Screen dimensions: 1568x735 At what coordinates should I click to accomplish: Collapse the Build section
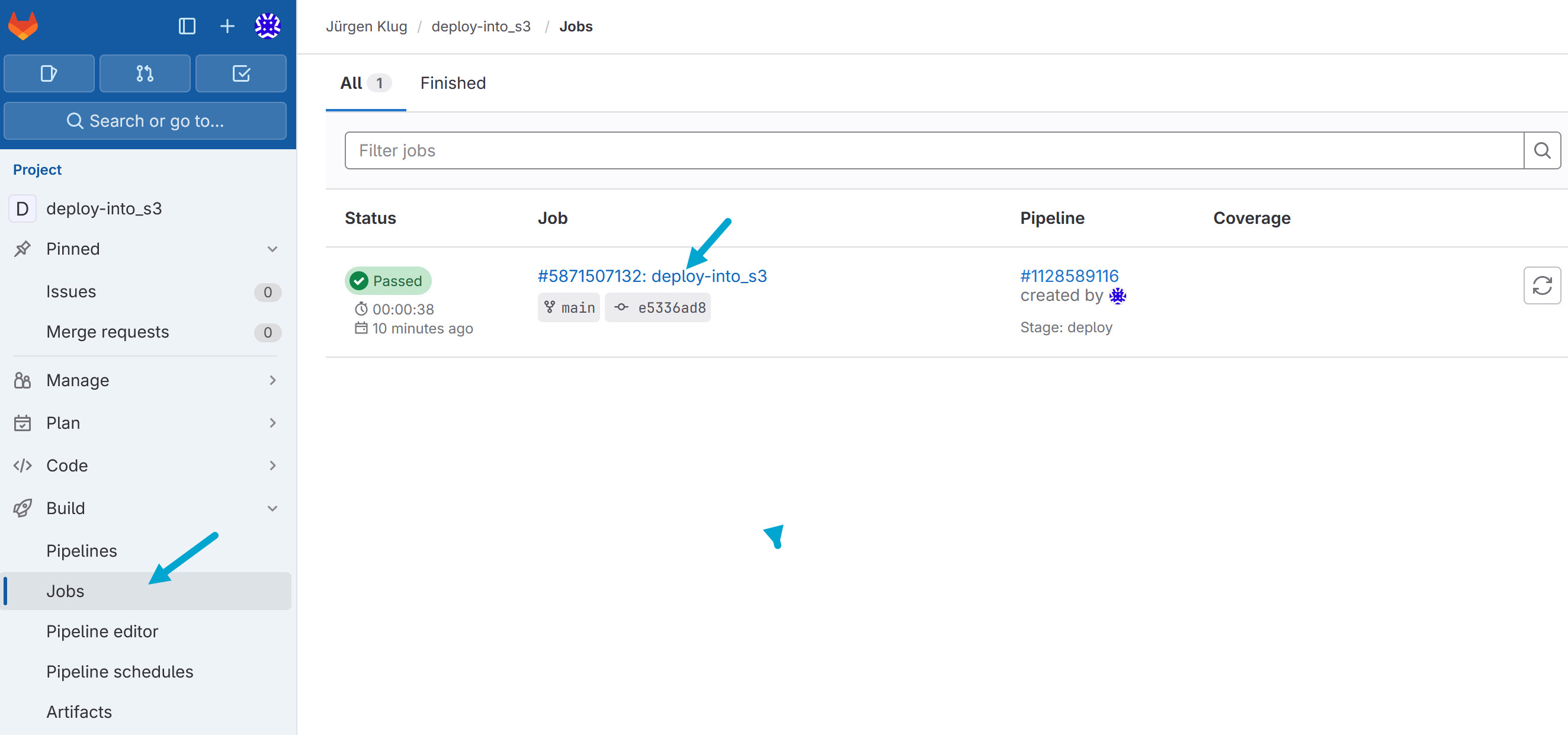click(272, 509)
